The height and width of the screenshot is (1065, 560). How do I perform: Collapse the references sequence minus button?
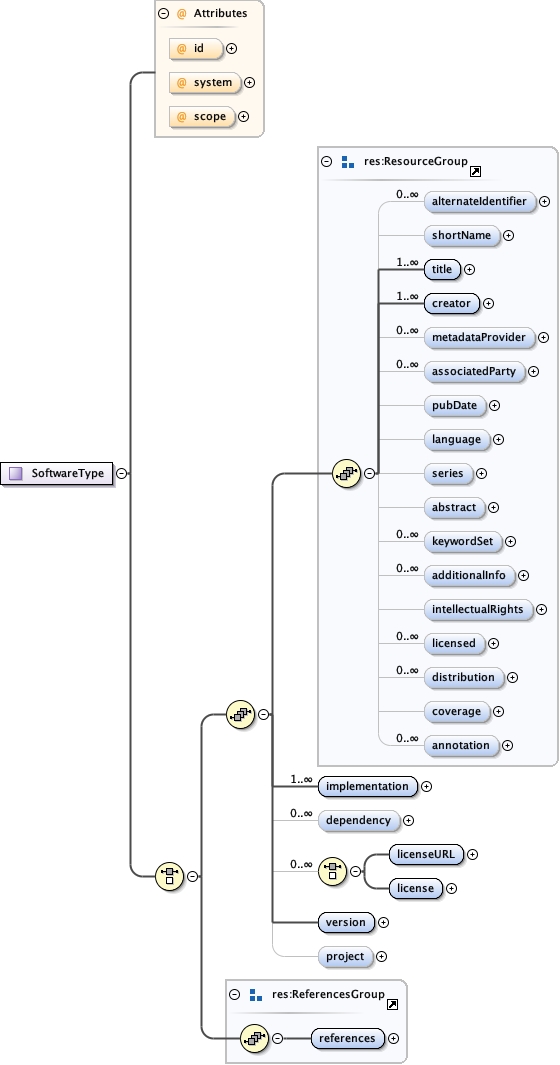coord(277,1039)
